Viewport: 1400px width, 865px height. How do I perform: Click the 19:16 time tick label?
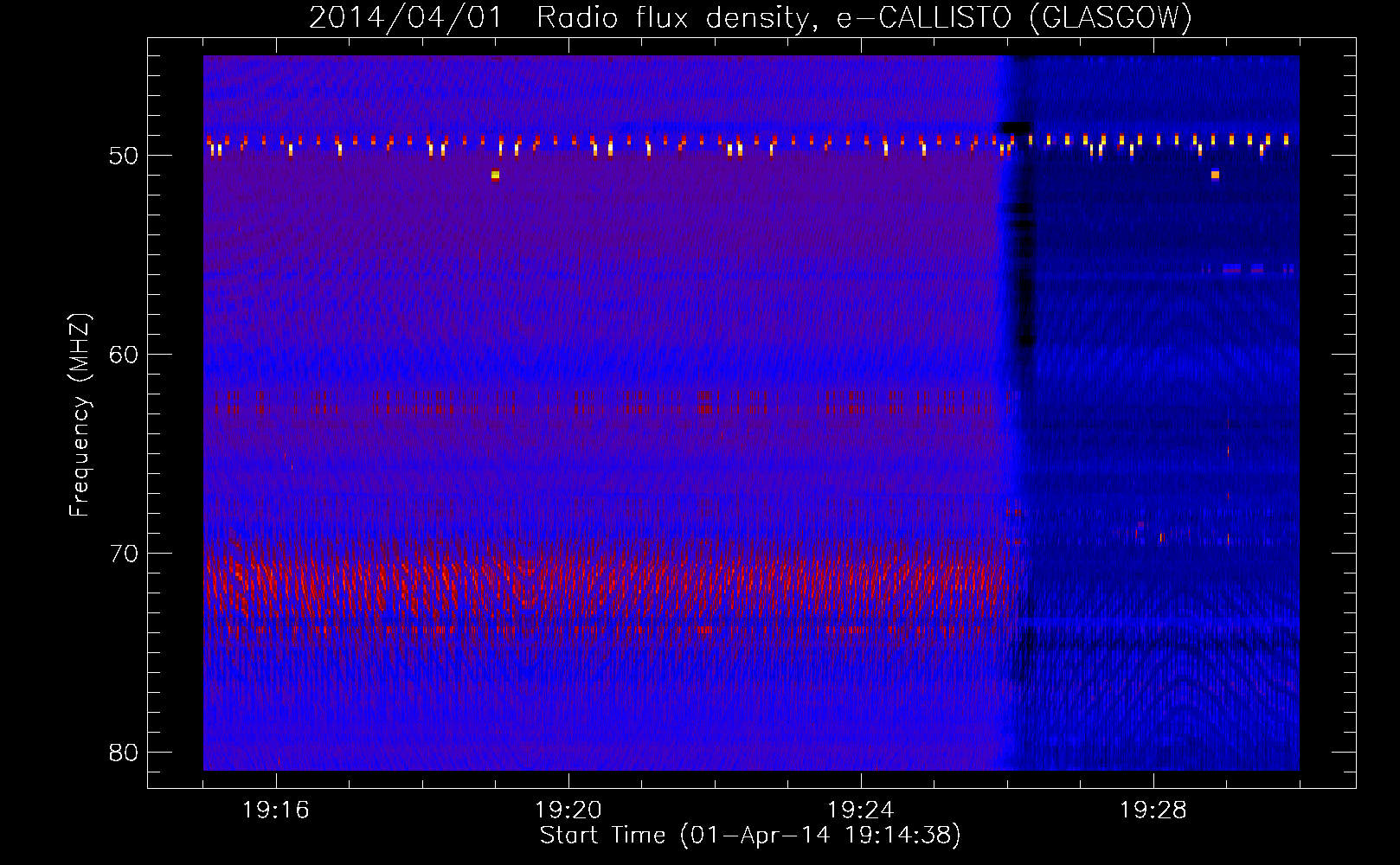[276, 811]
